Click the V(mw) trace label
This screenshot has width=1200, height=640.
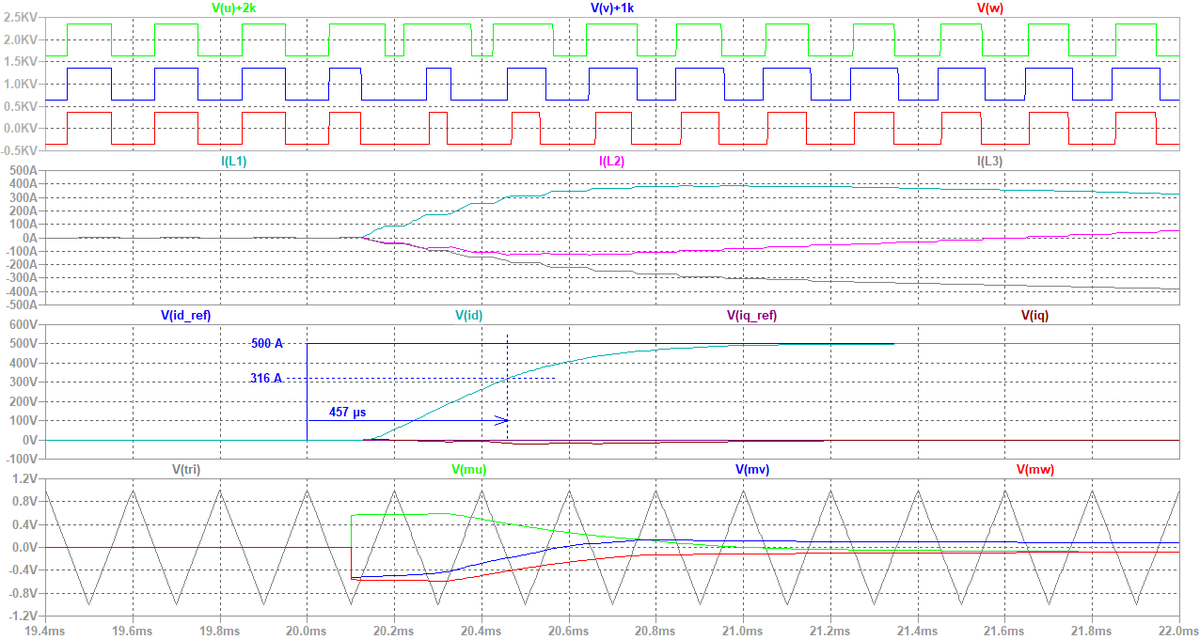click(x=1035, y=469)
